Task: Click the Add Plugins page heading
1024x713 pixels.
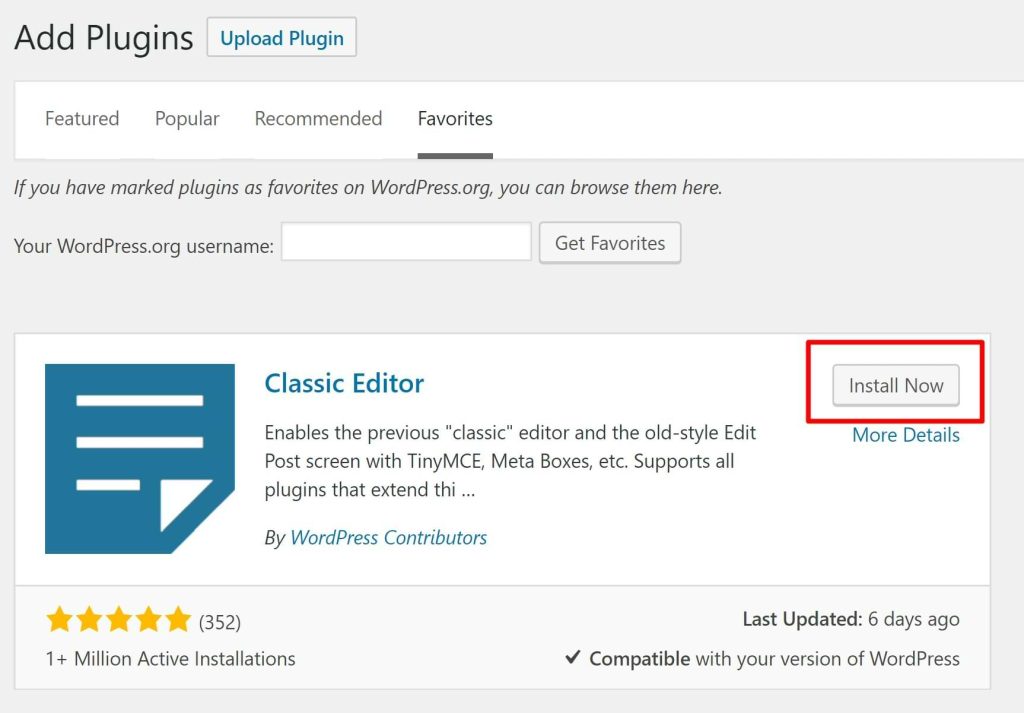Action: pyautogui.click(x=104, y=38)
